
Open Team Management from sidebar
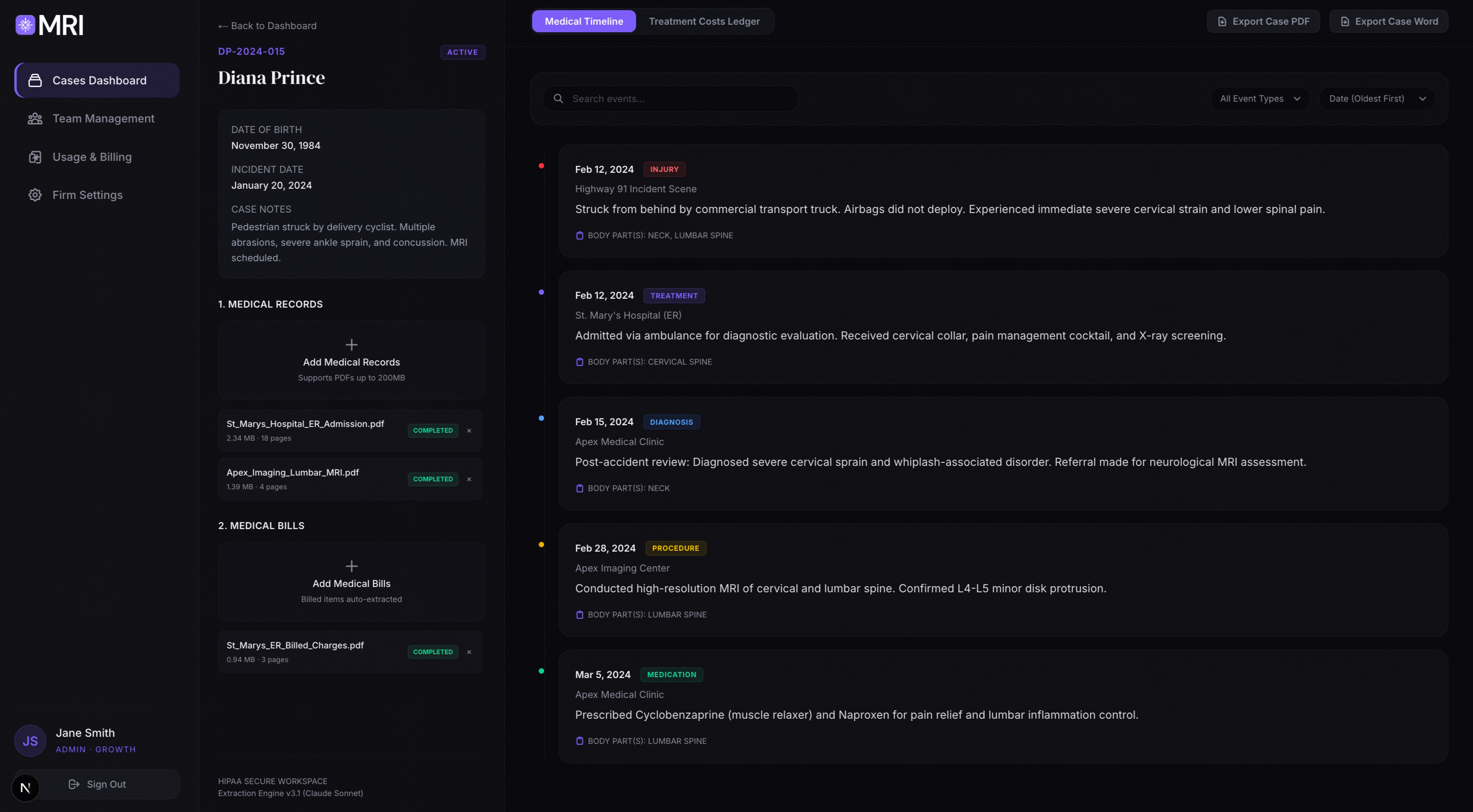click(97, 118)
